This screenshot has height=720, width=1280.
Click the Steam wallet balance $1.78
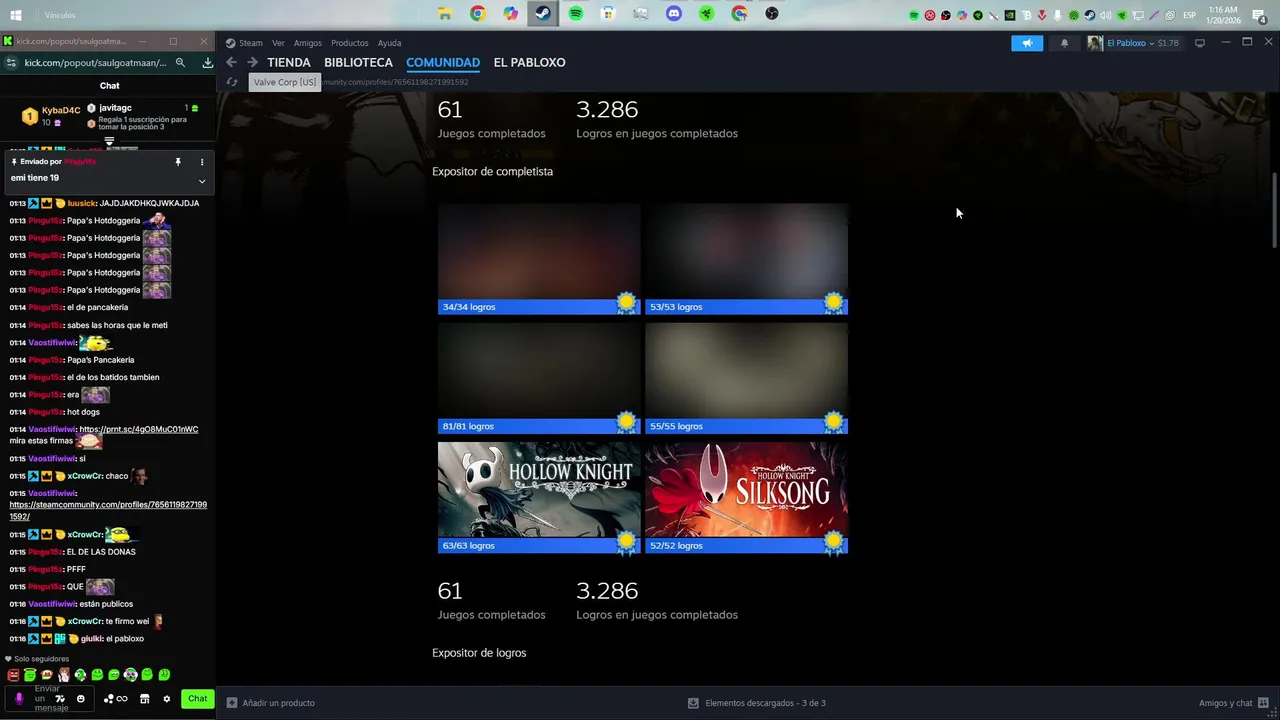1168,43
